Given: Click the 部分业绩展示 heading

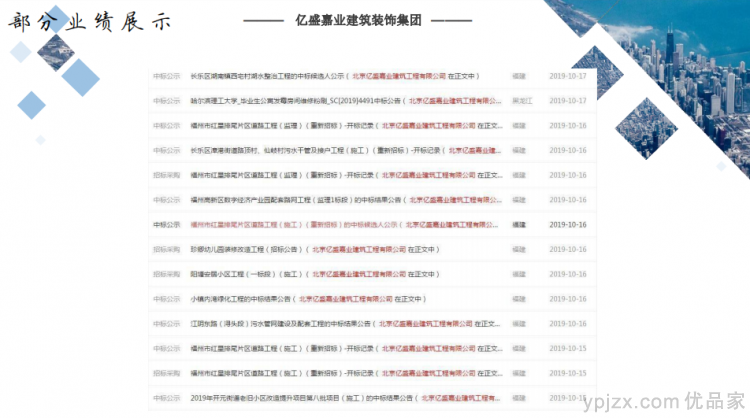Looking at the screenshot, I should coord(89,22).
